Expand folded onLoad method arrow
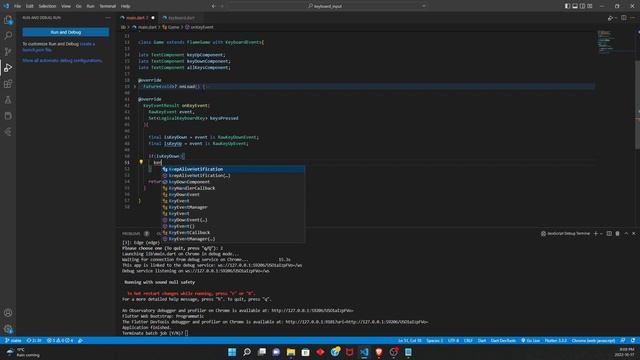This screenshot has width=640, height=360. point(135,87)
